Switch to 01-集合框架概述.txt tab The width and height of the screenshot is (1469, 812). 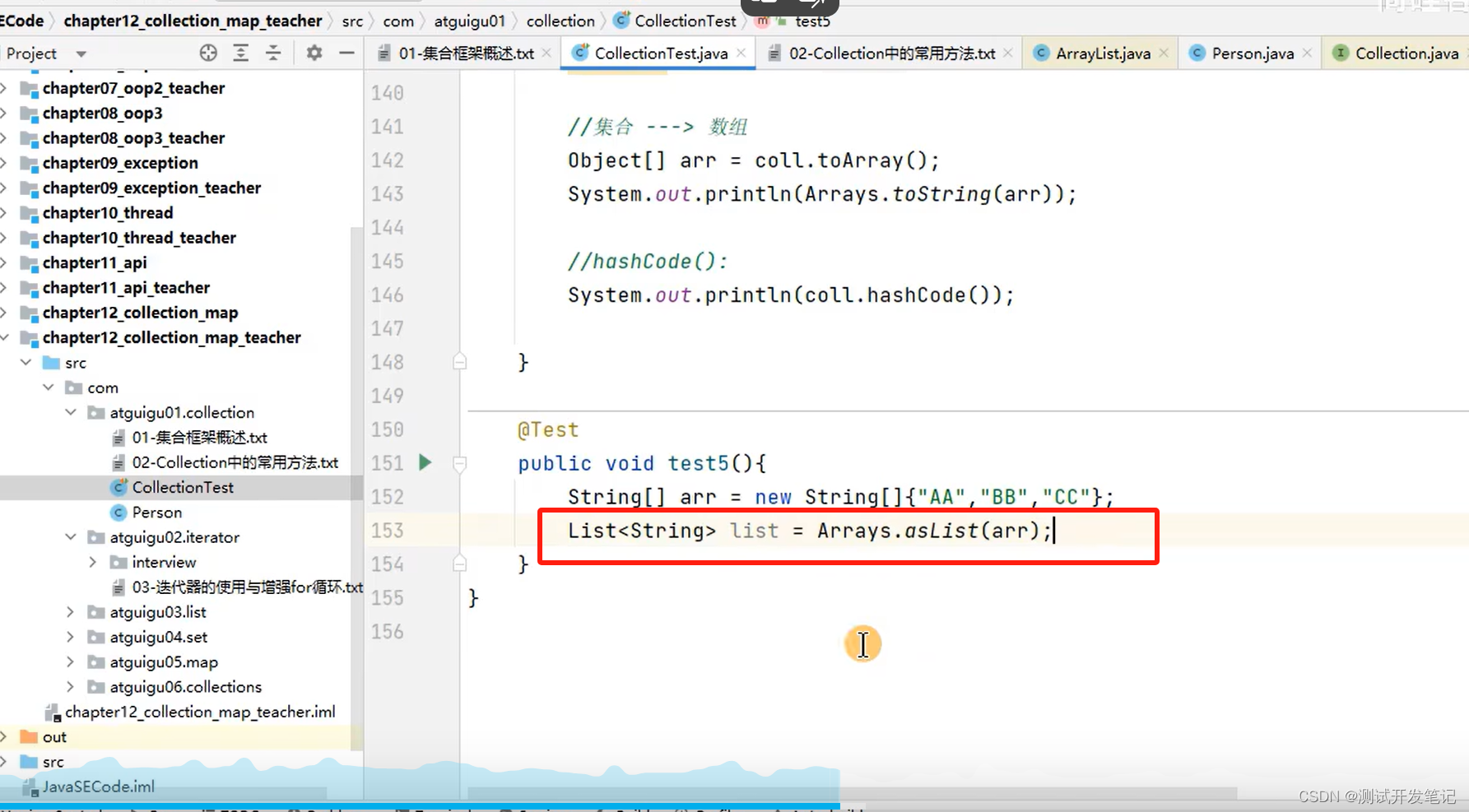click(466, 53)
